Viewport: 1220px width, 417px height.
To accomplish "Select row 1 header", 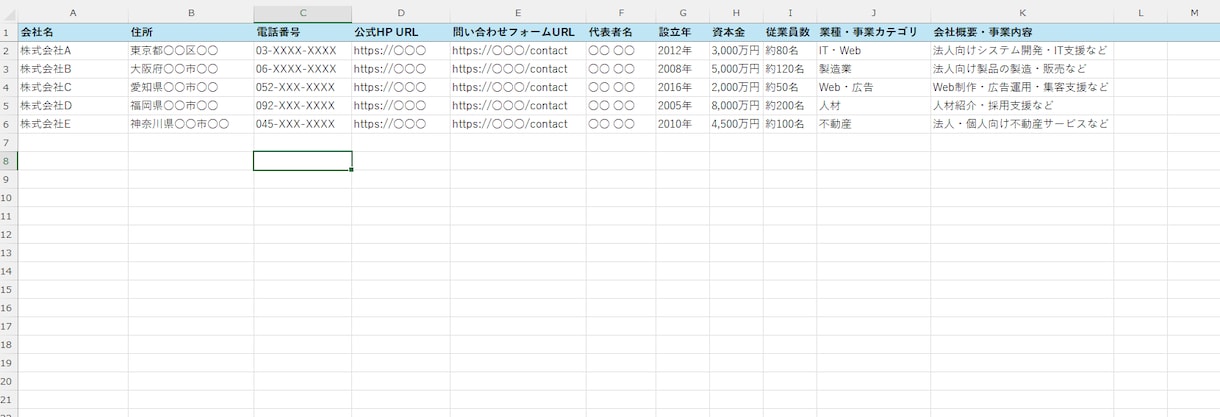I will [8, 32].
